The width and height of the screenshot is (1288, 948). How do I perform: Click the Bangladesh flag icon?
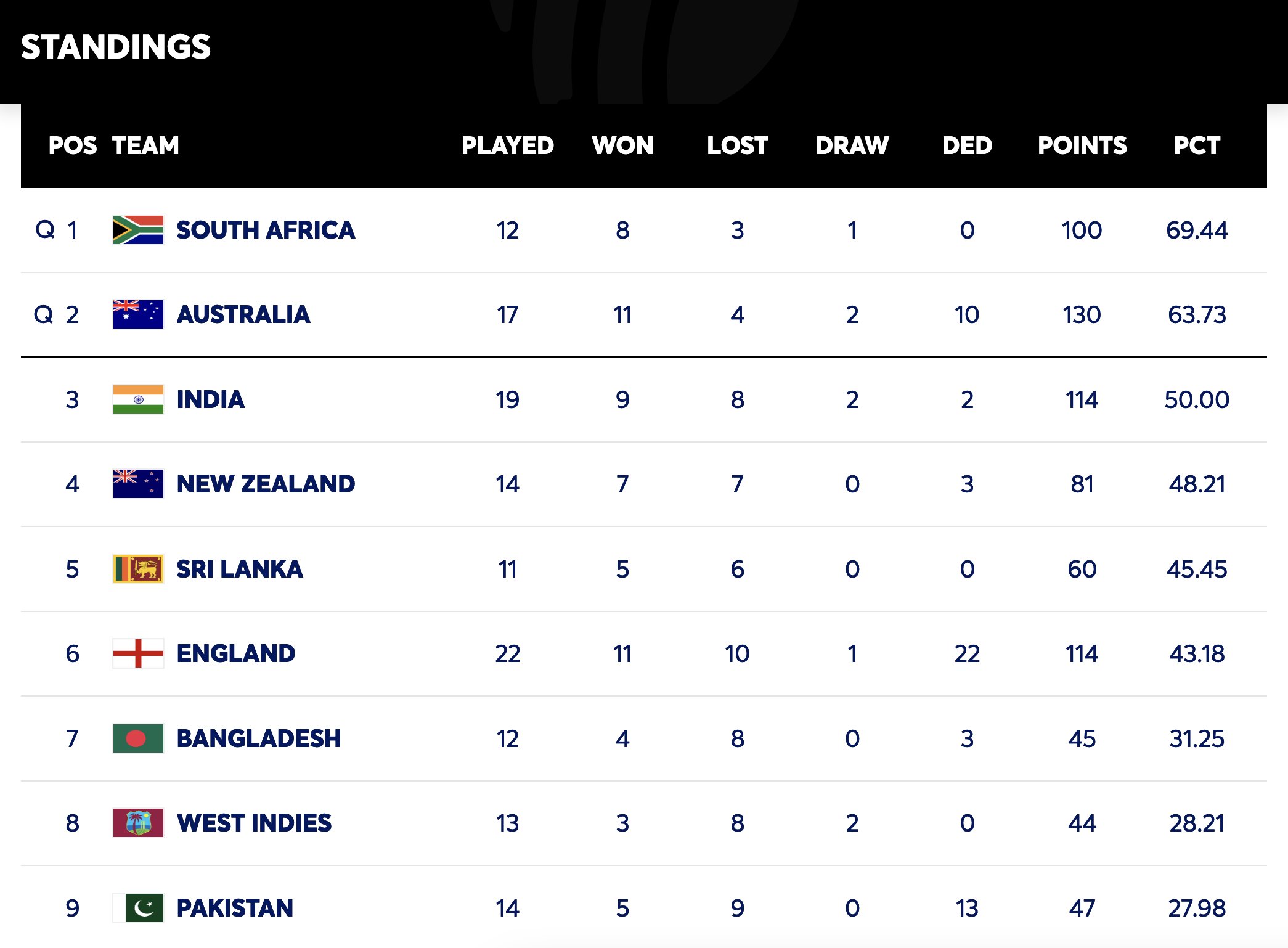click(x=138, y=738)
